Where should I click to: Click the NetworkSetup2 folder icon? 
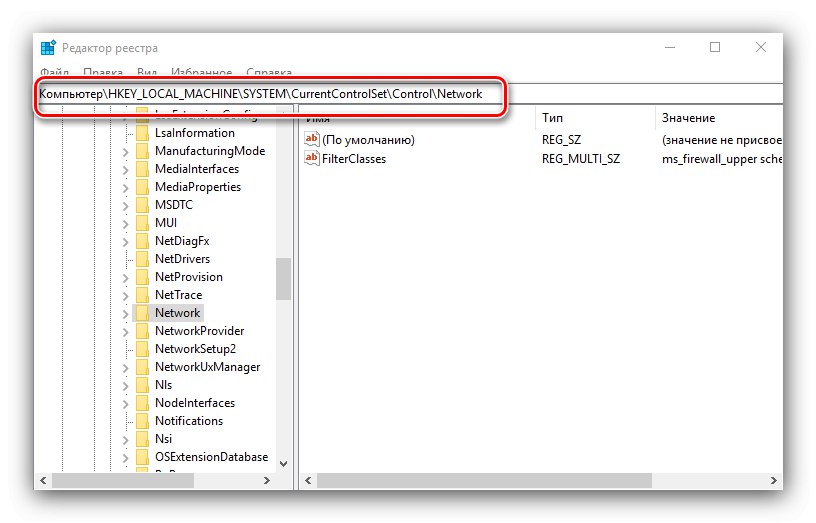142,349
